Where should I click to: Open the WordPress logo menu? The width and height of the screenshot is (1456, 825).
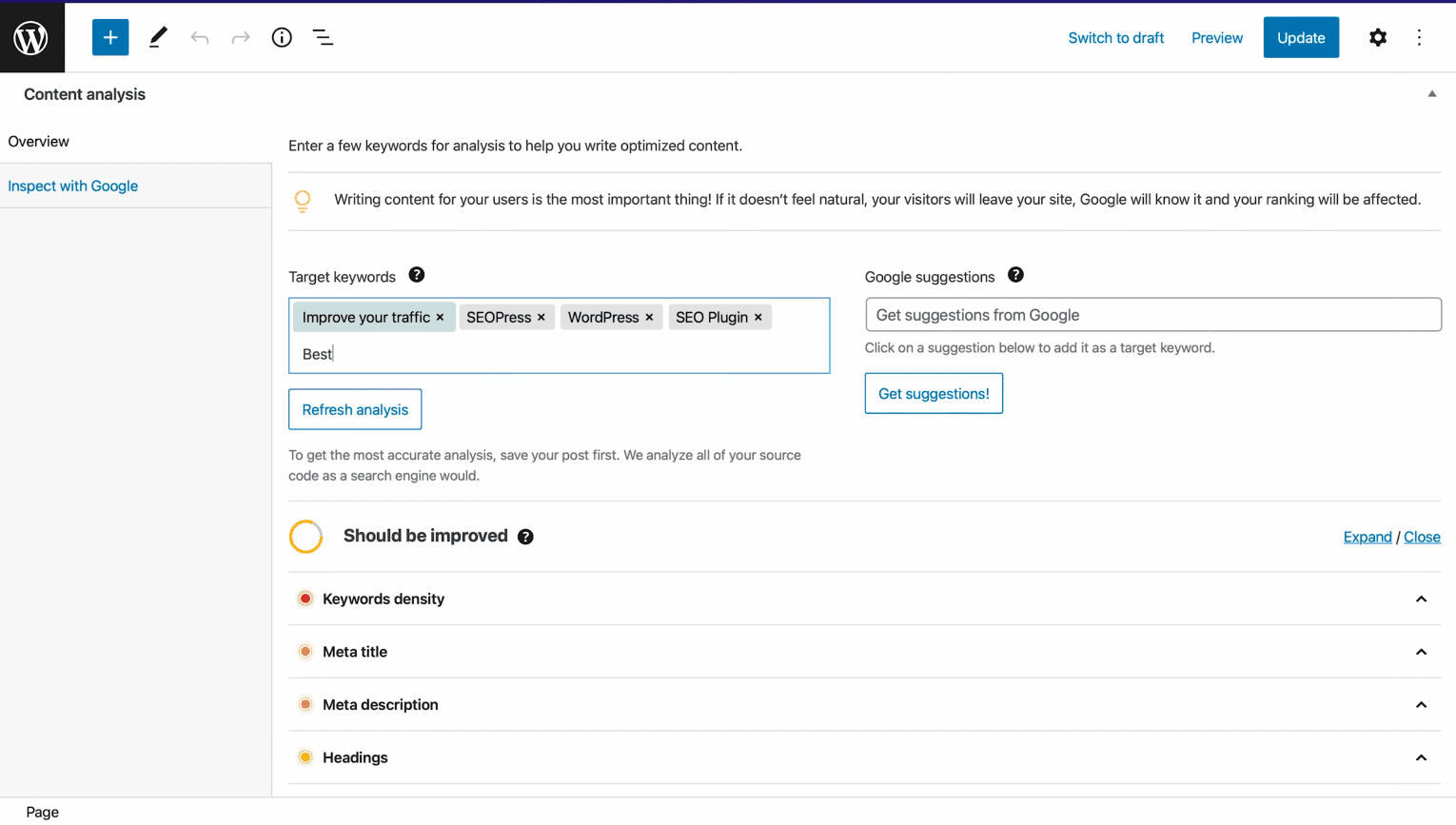click(31, 38)
